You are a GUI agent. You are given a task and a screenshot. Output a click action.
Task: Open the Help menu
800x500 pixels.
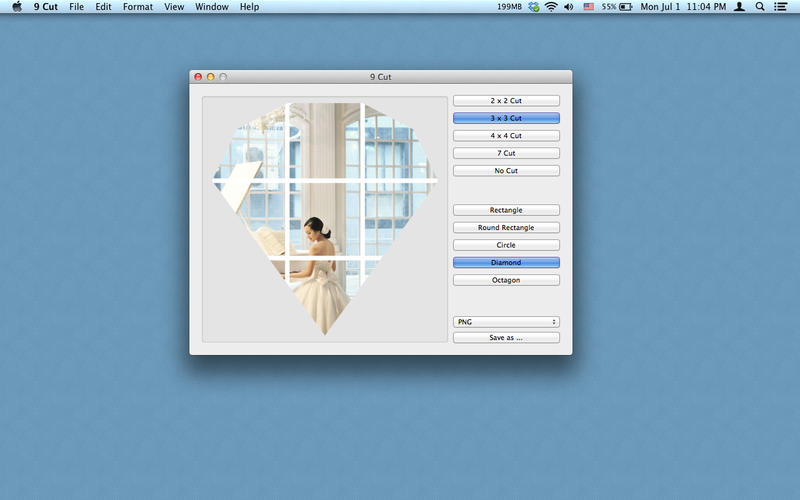point(249,7)
